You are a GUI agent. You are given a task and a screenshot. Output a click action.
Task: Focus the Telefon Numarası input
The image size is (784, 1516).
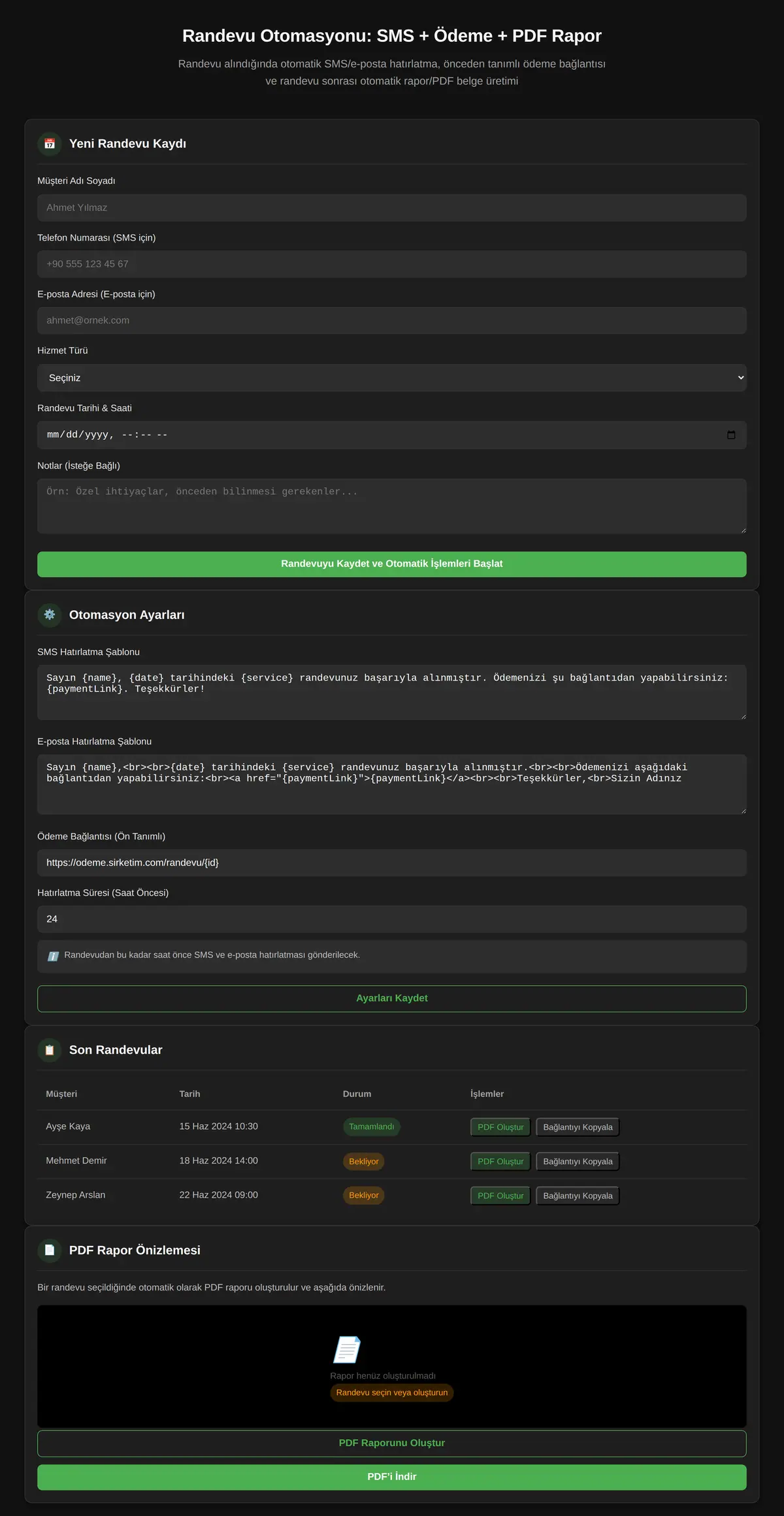coord(392,264)
